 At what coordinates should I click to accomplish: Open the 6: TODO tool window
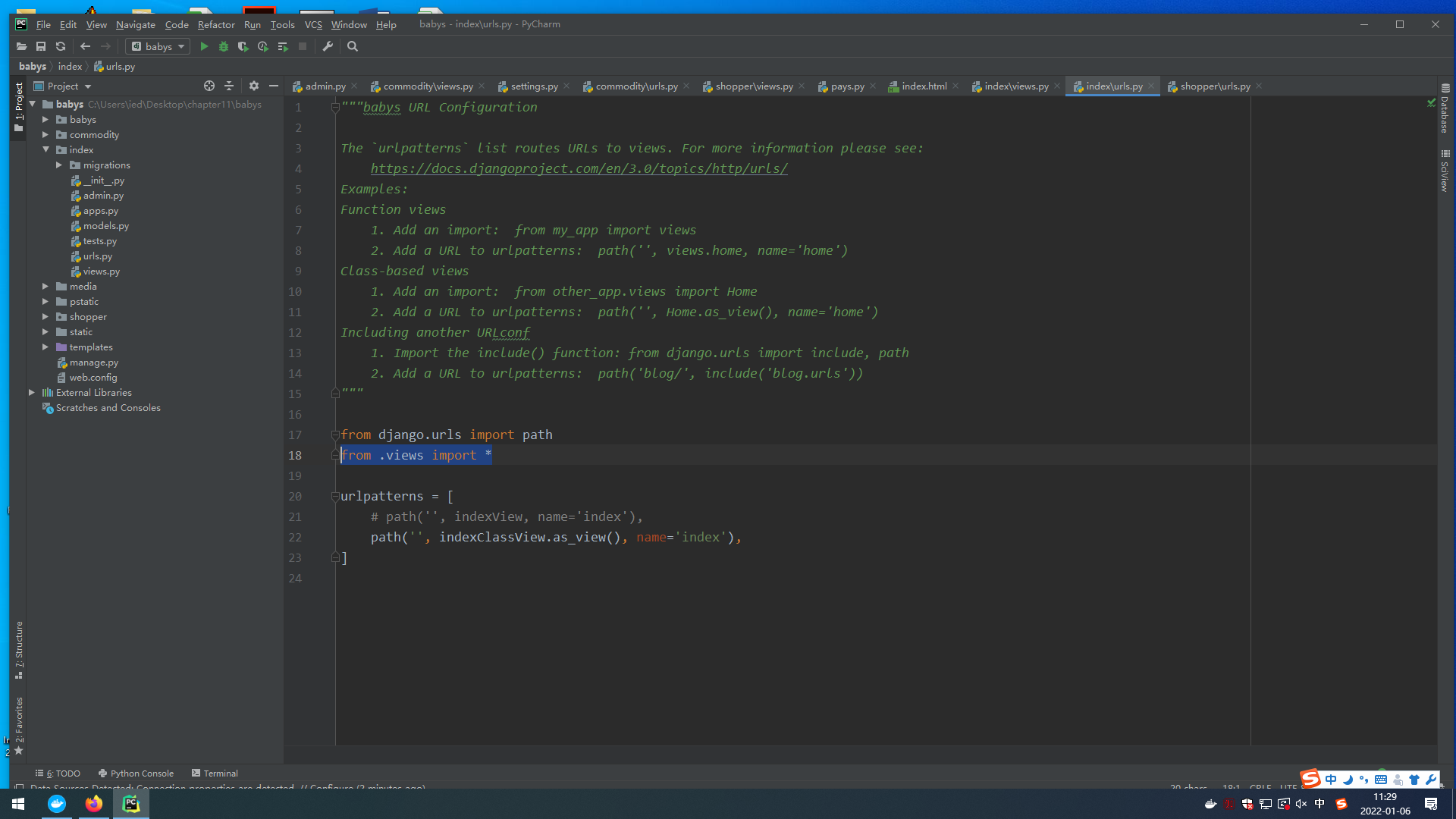(58, 773)
